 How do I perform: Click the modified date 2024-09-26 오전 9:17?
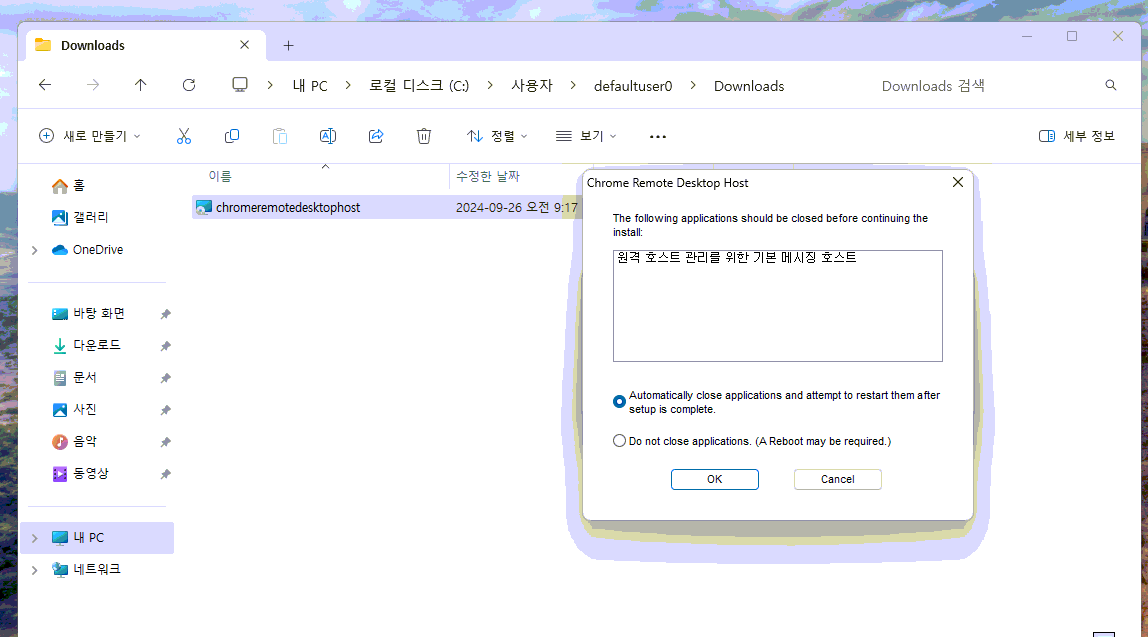point(517,207)
